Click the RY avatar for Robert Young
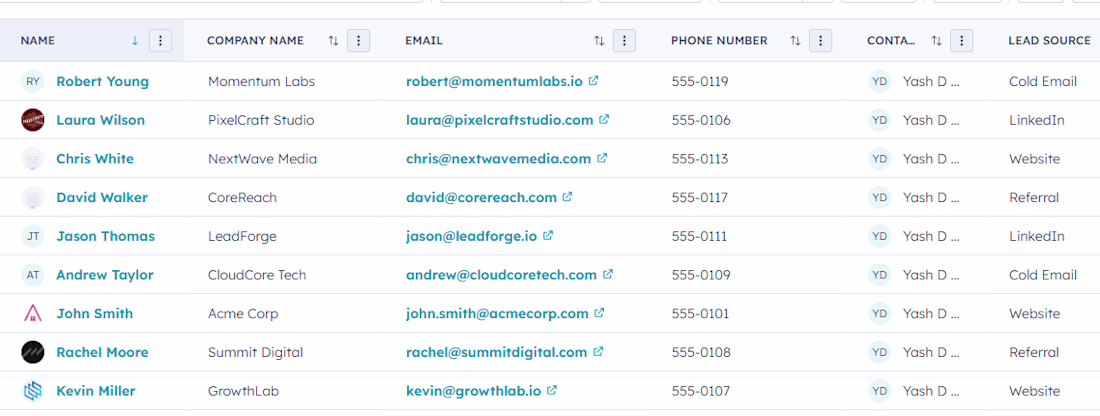Image resolution: width=1100 pixels, height=416 pixels. pyautogui.click(x=33, y=81)
